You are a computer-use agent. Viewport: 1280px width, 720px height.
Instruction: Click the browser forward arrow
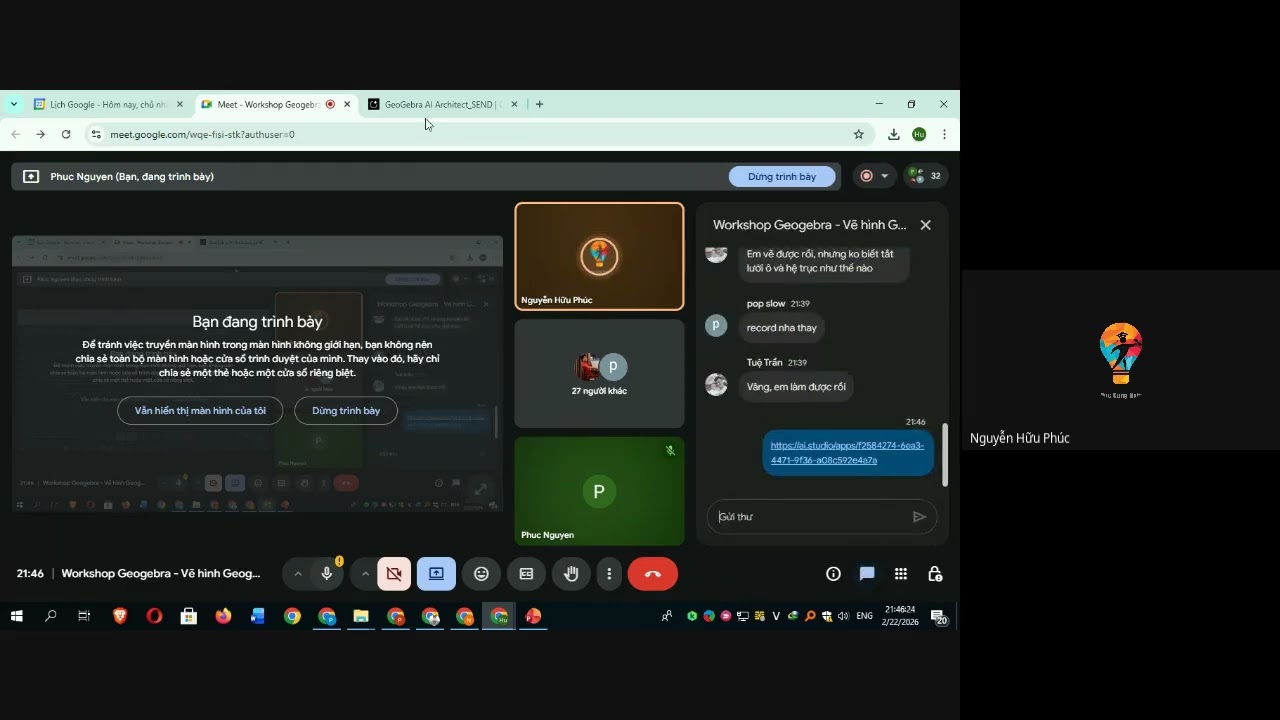pyautogui.click(x=40, y=134)
